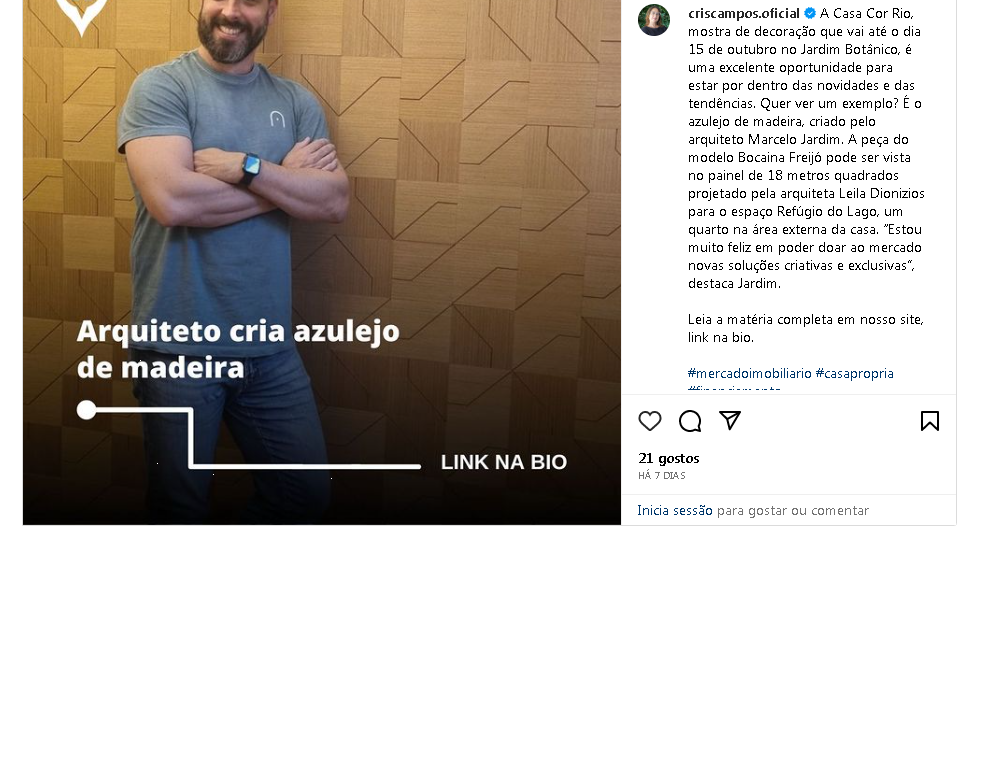Open comments via the speech bubble icon
Image resolution: width=1000 pixels, height=761 pixels.
click(690, 421)
